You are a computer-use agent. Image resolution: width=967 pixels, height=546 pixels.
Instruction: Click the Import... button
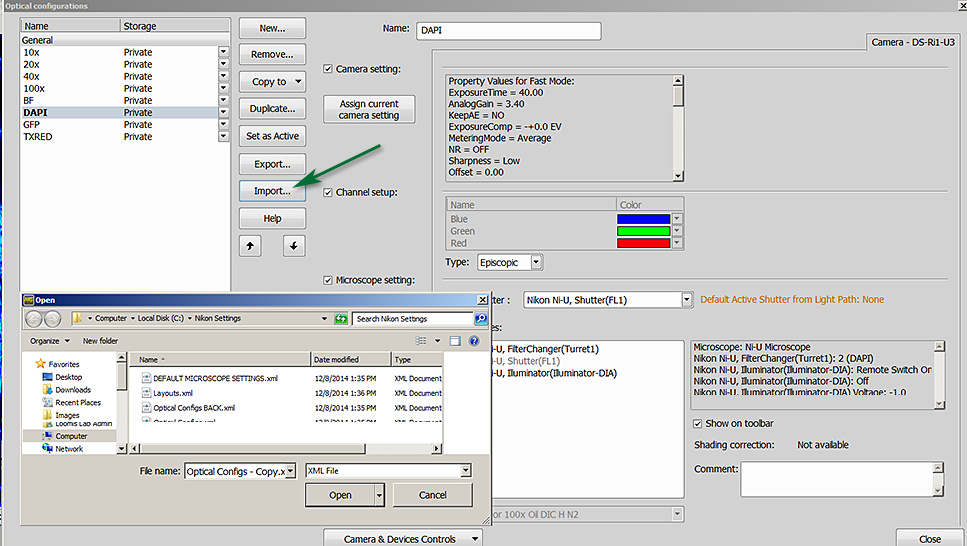tap(272, 191)
